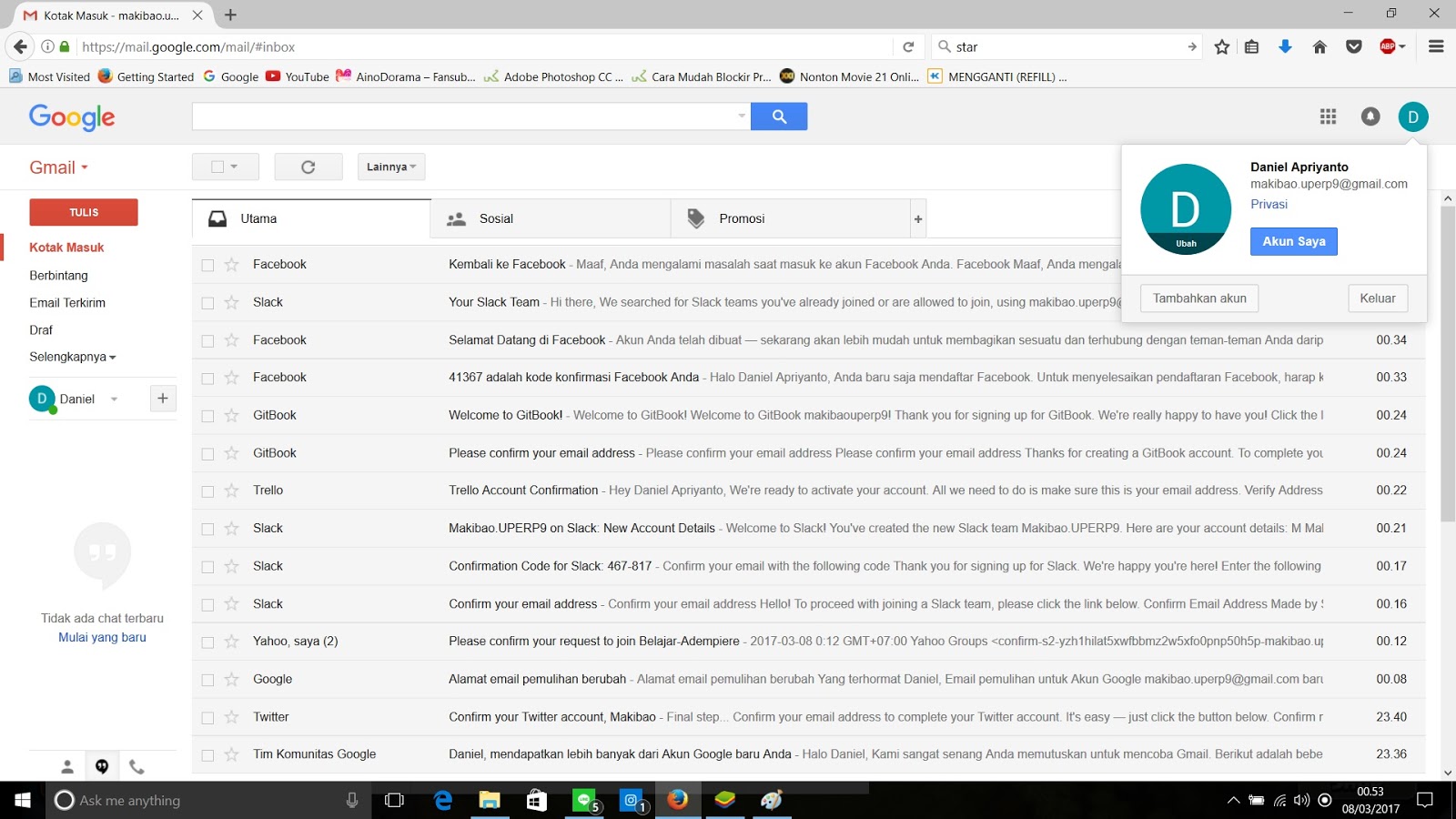Start new chat with plus button beside Daniel
Image resolution: width=1456 pixels, height=819 pixels.
point(163,398)
